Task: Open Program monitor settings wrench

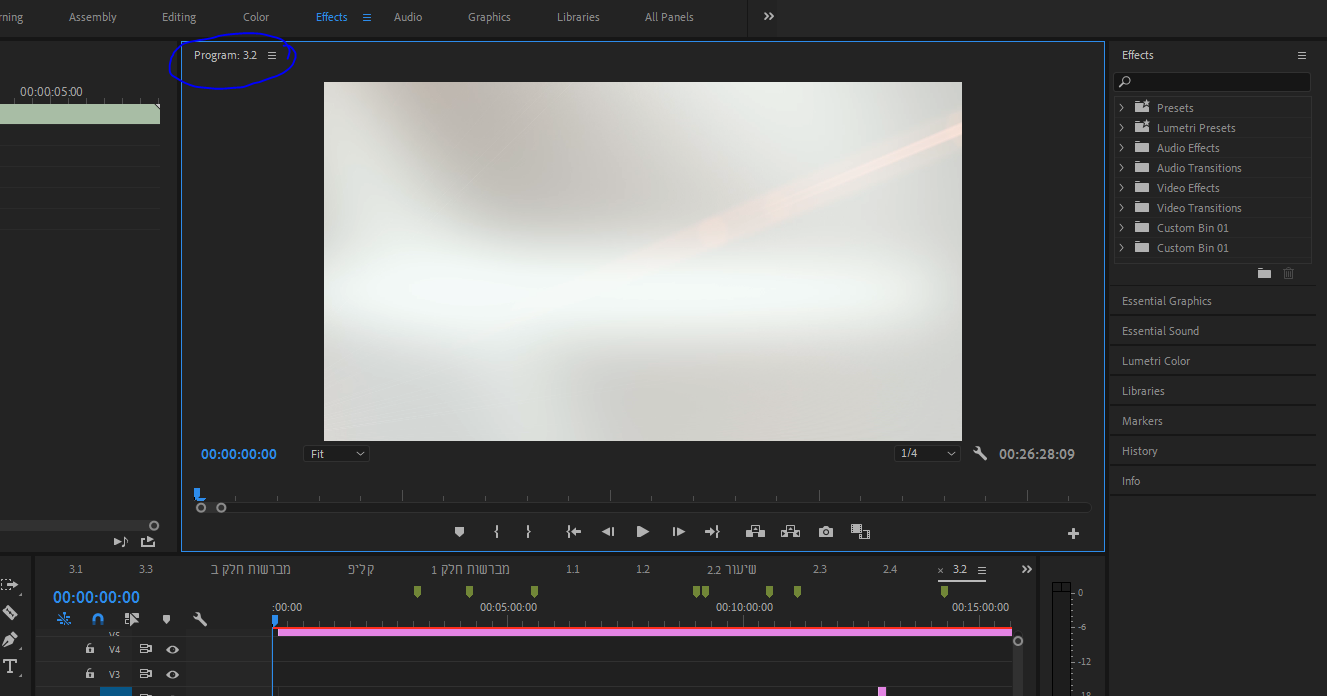Action: [x=980, y=453]
